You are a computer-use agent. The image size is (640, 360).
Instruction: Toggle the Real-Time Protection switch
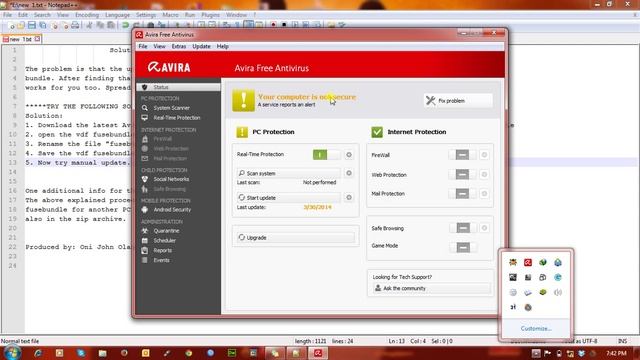pyautogui.click(x=326, y=154)
